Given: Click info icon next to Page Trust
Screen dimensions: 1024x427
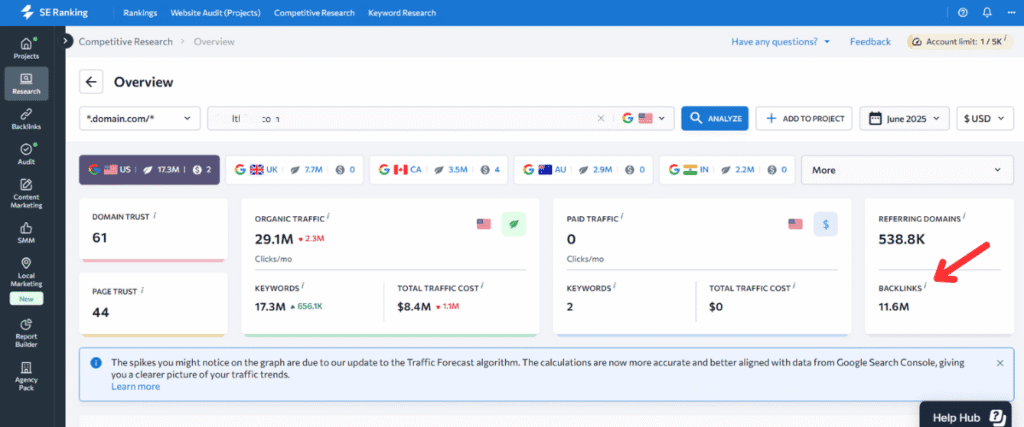Looking at the screenshot, I should point(142,289).
